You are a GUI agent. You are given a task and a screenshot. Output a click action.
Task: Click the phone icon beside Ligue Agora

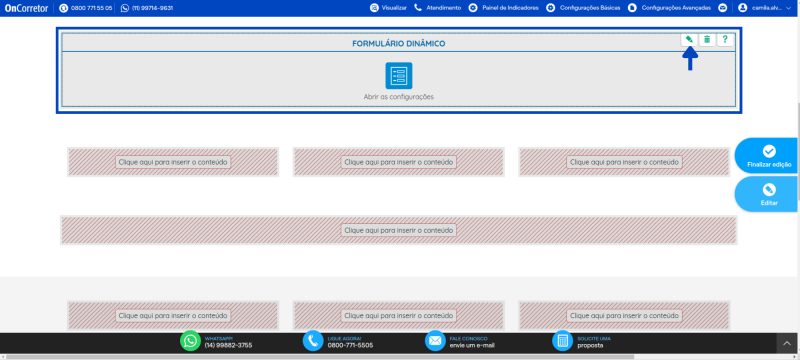(313, 341)
